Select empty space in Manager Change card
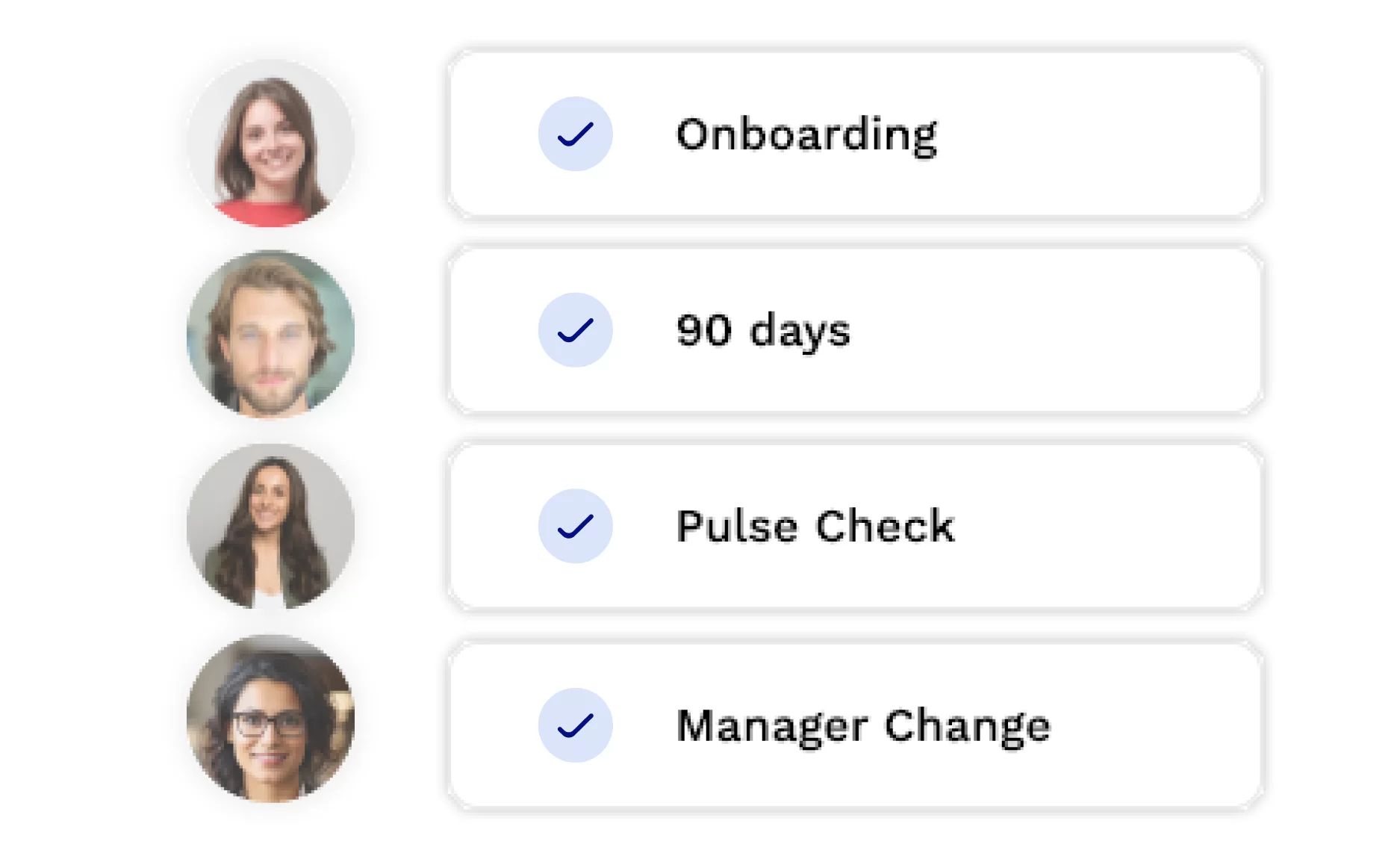 pos(1157,725)
